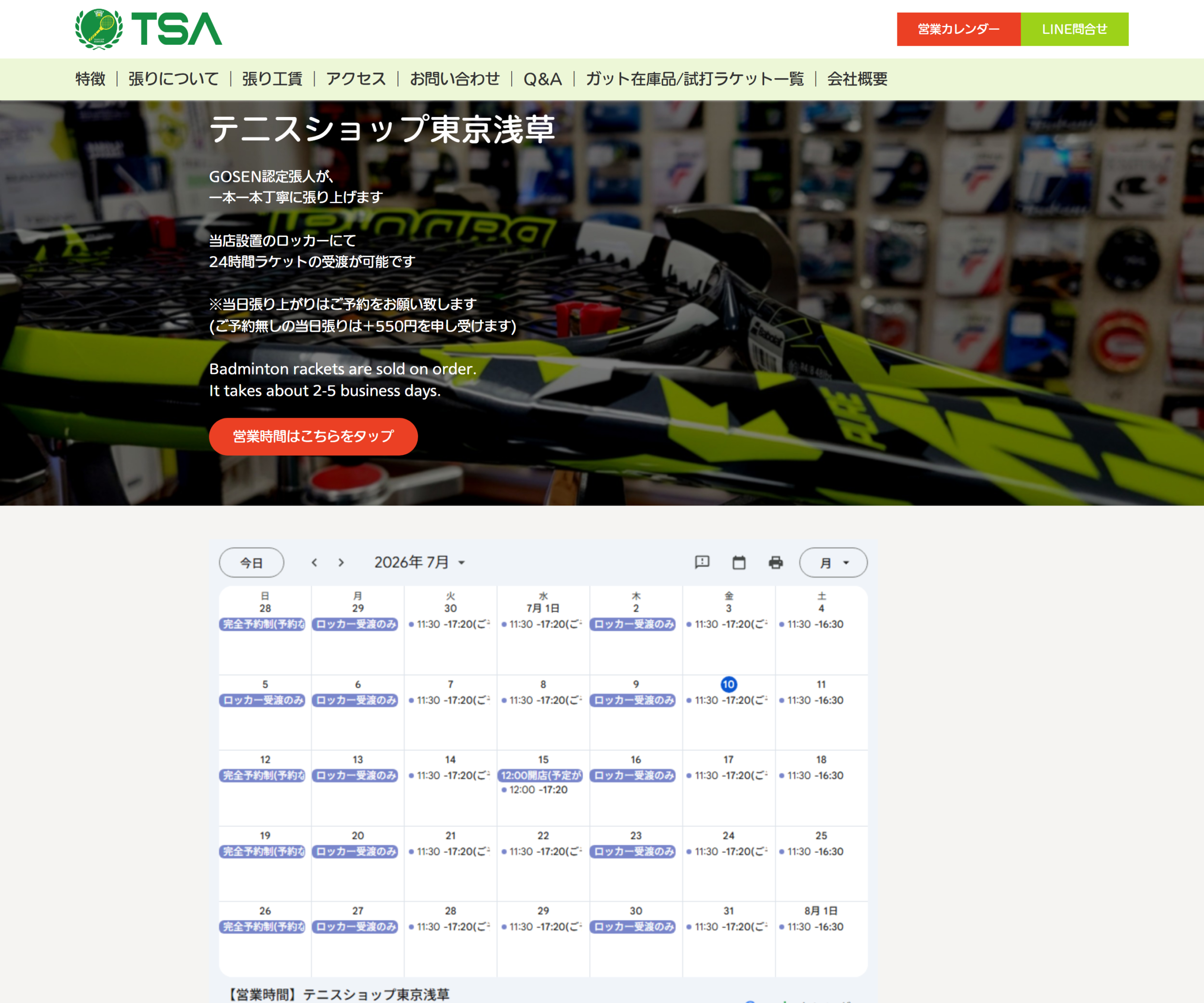
Task: Go to next month in calendar
Action: pyautogui.click(x=341, y=562)
